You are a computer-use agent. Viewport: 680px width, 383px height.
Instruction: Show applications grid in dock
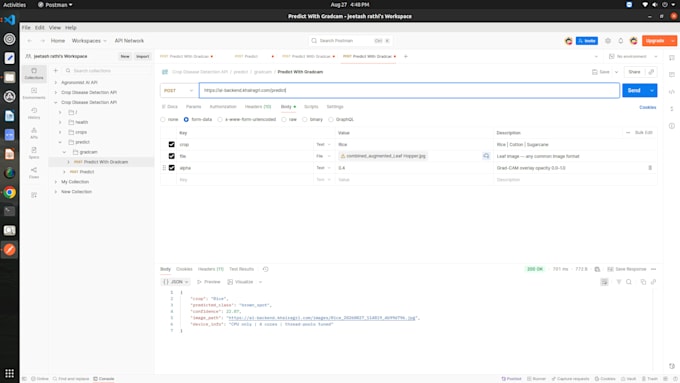10,373
